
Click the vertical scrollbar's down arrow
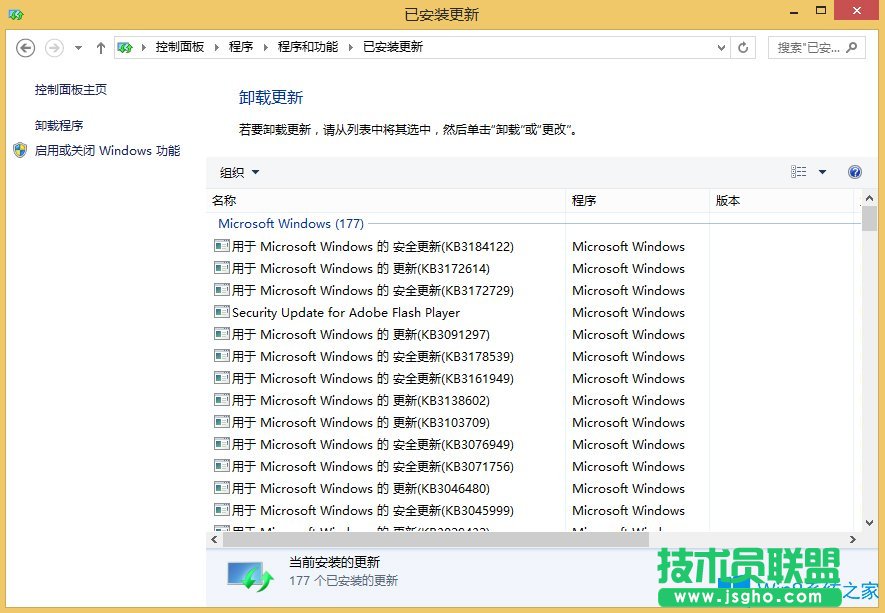[869, 522]
